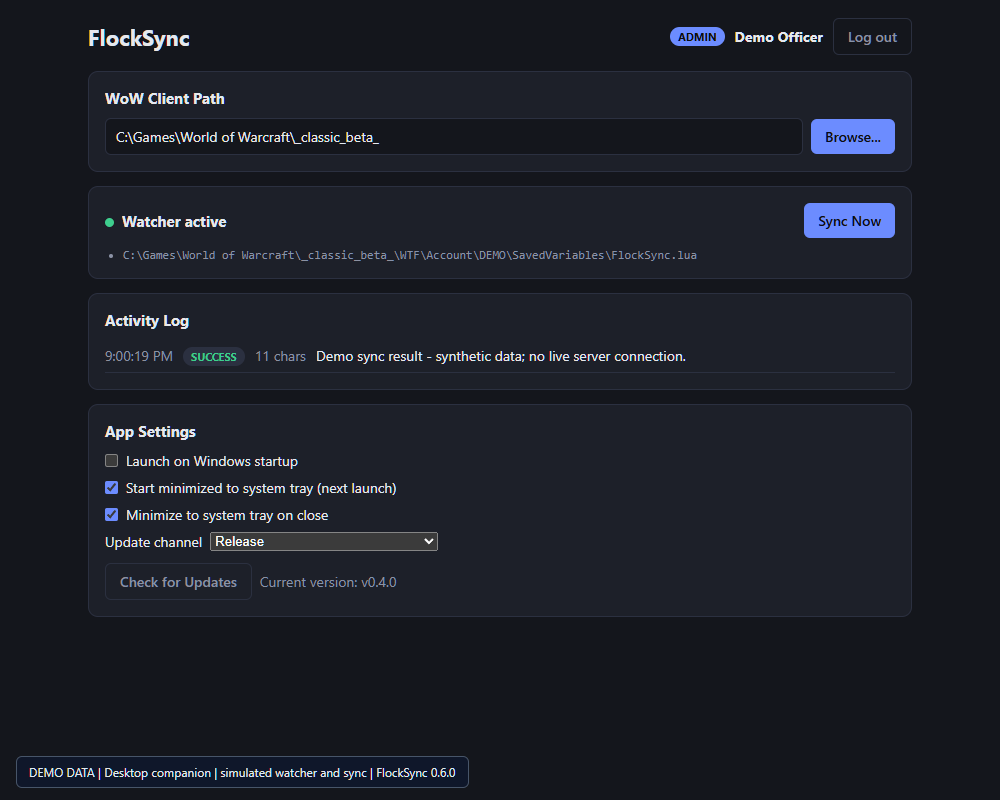Click the App Settings heading
Viewport: 1000px width, 800px height.
(150, 432)
